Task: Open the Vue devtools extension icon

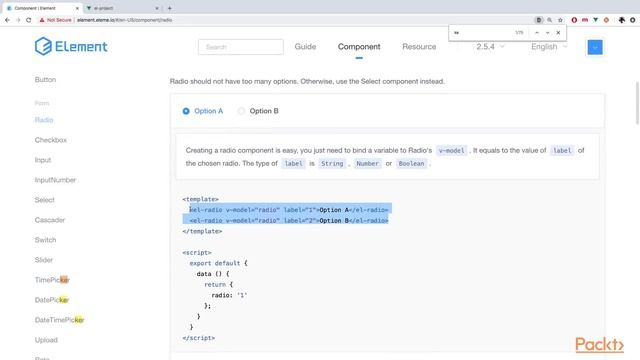Action: pos(596,20)
